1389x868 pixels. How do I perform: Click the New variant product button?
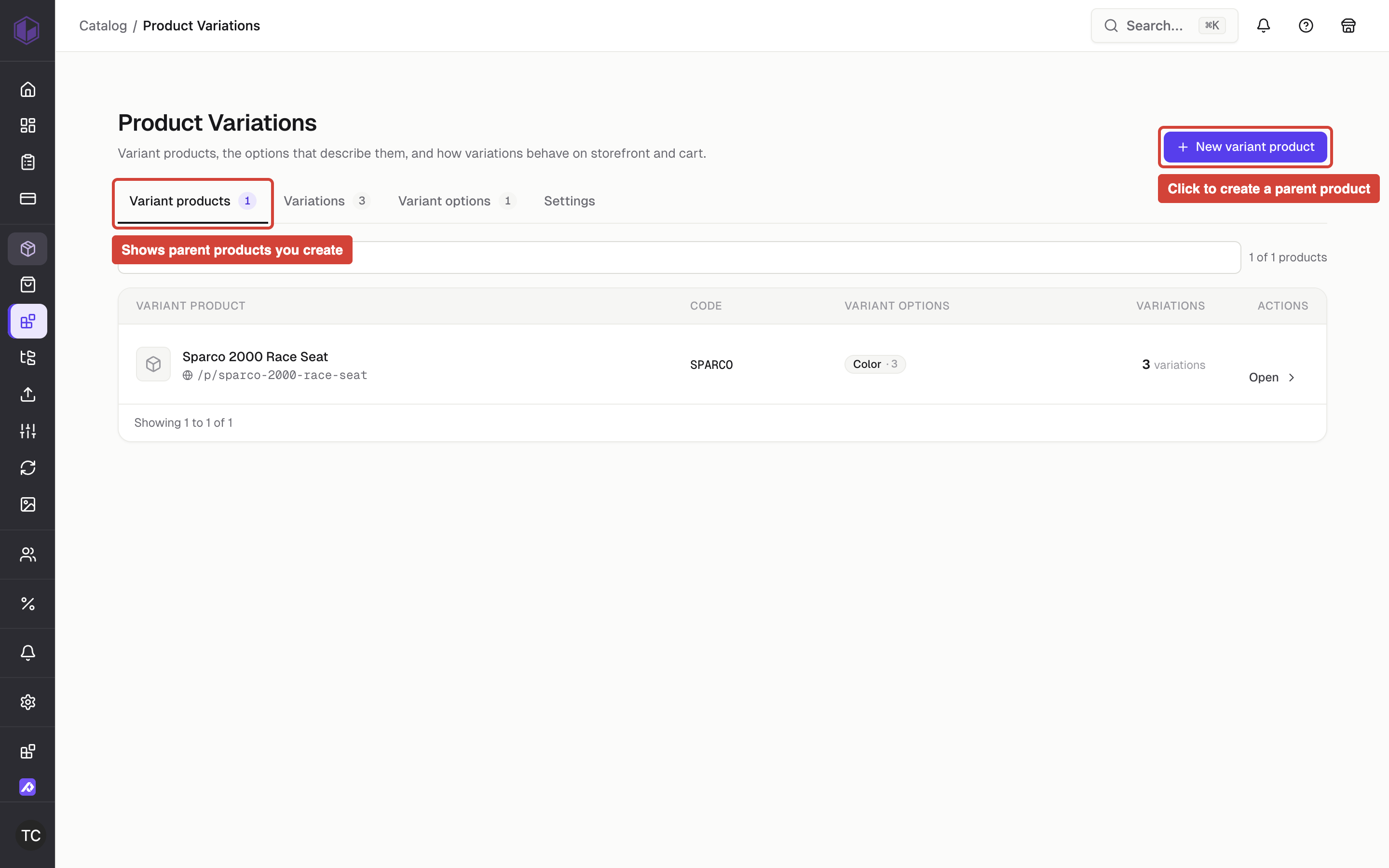1245,147
